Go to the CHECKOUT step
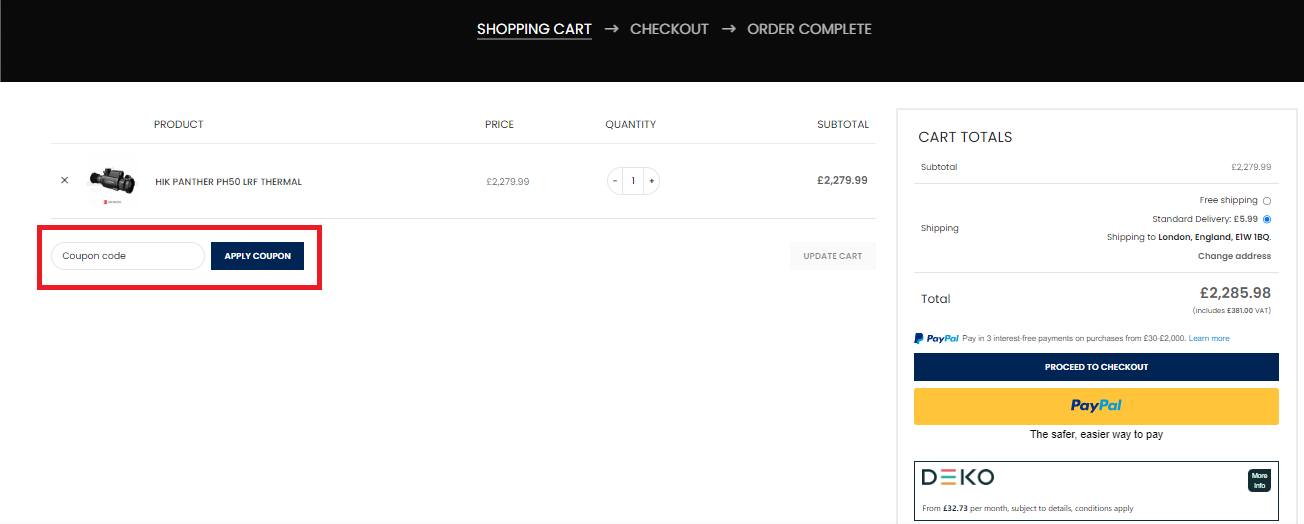Screen dimensions: 1304x524 tap(669, 29)
